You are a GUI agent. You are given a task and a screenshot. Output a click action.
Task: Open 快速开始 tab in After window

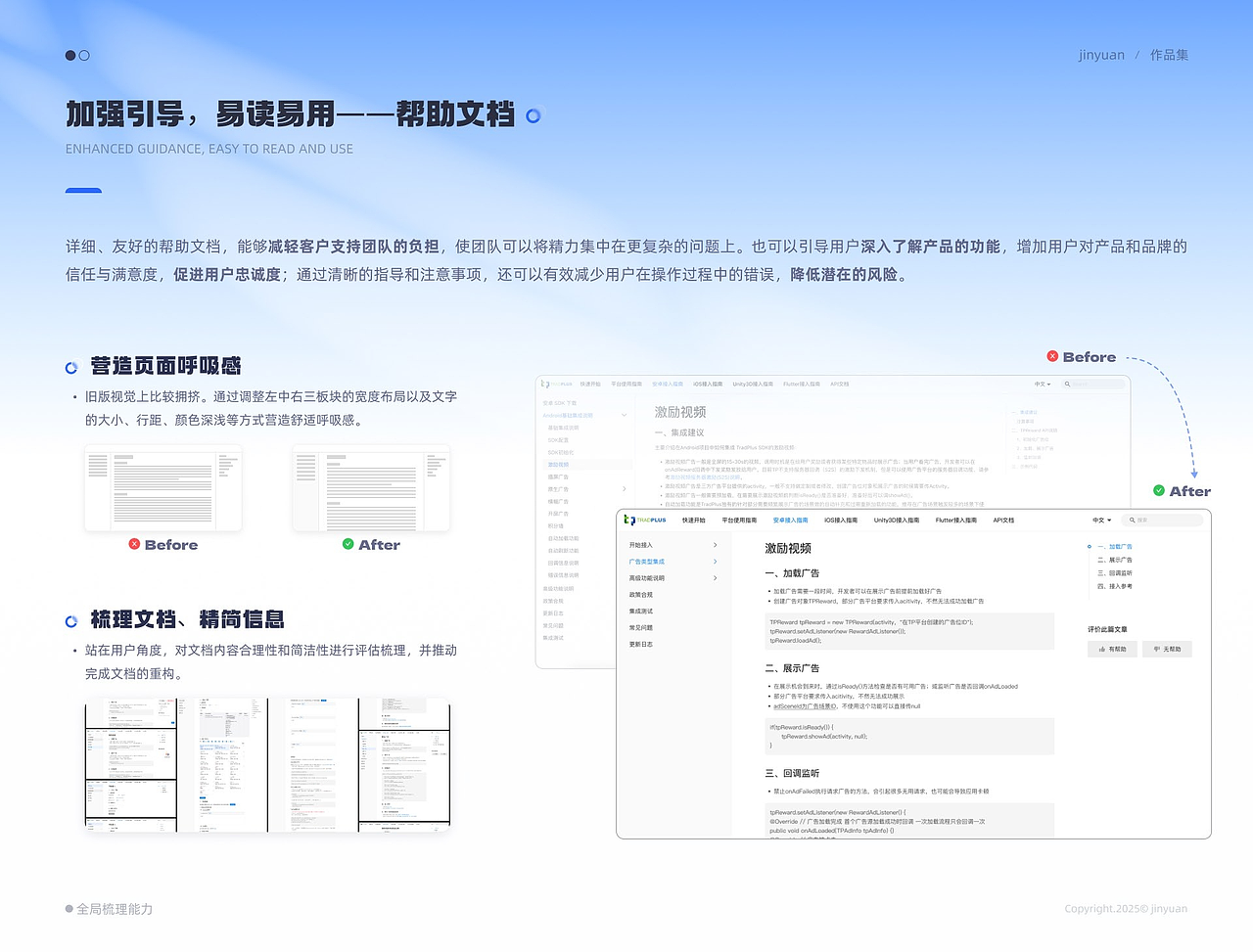pos(694,521)
